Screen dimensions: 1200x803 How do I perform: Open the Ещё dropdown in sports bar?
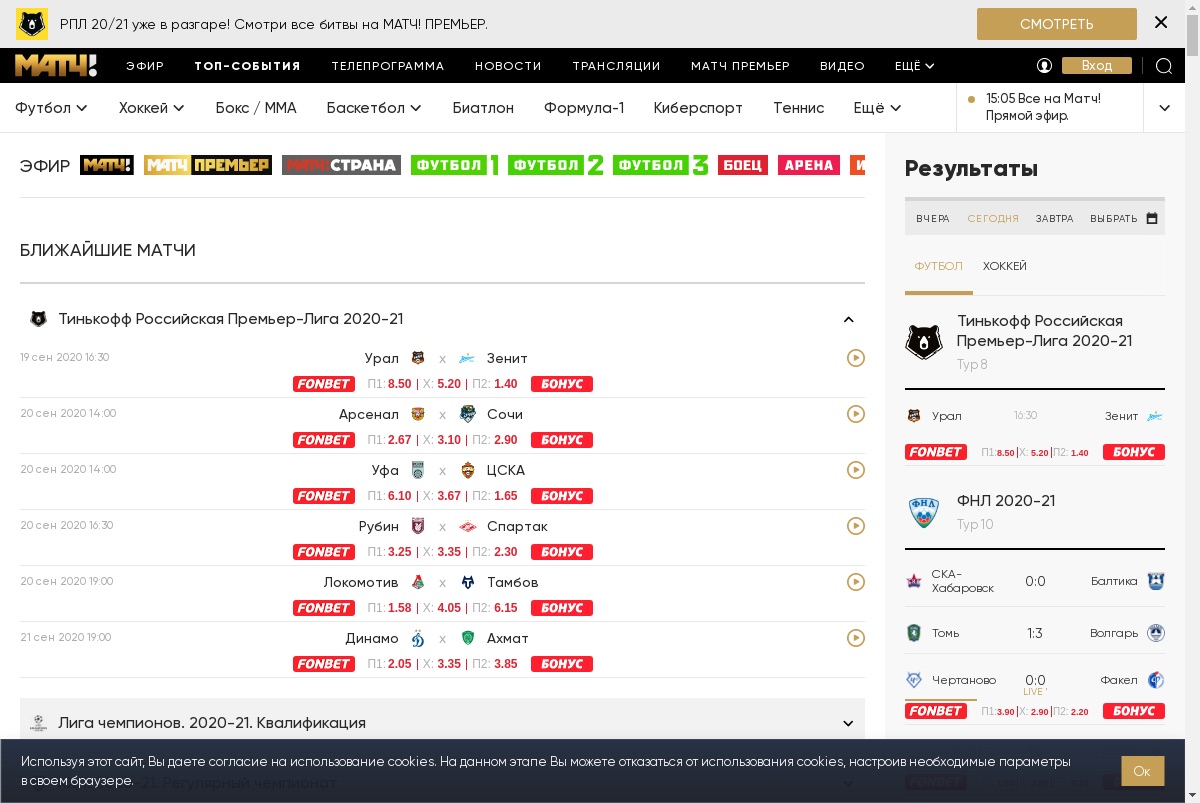point(877,108)
